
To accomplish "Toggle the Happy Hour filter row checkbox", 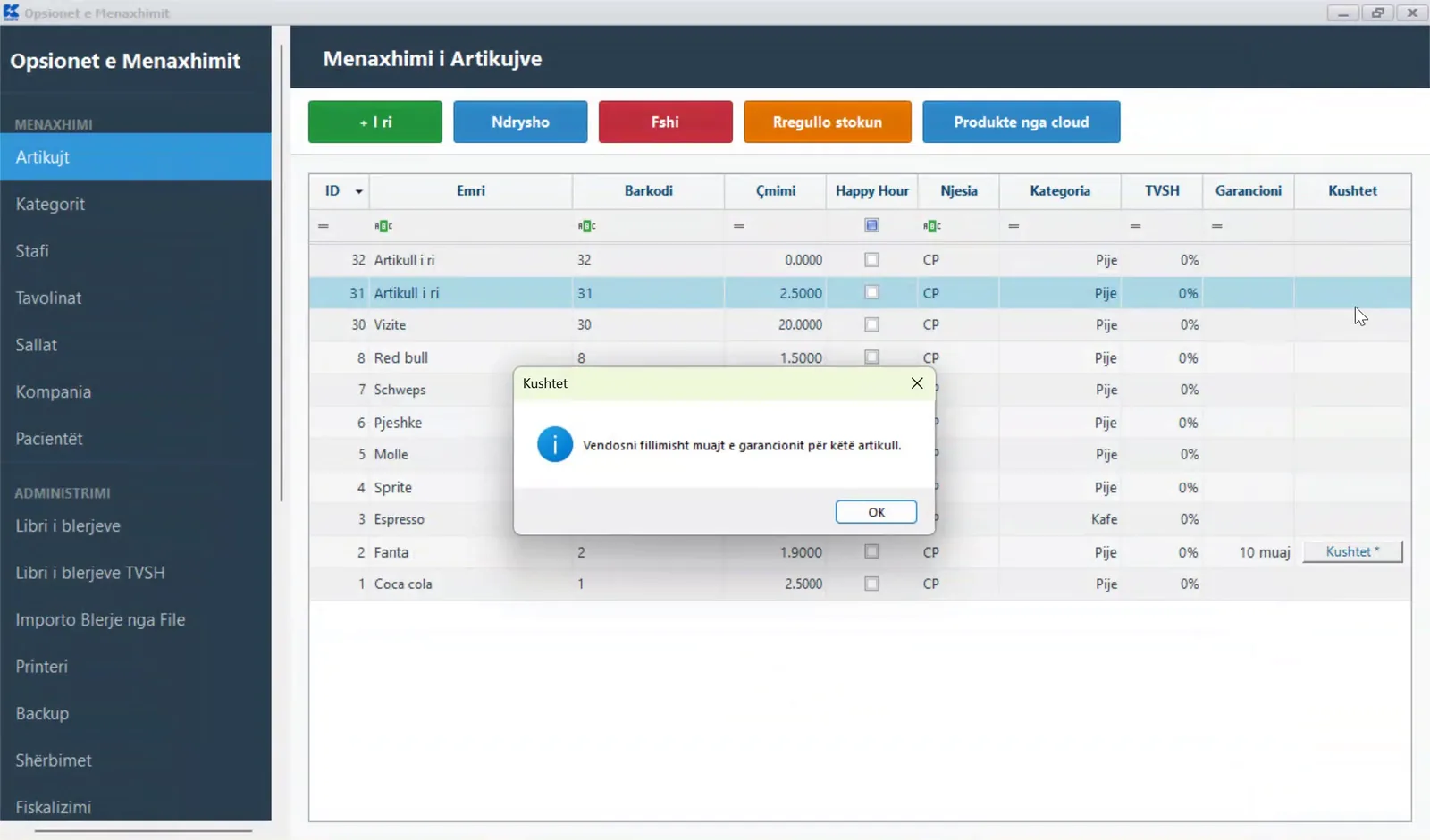I will pos(871,225).
